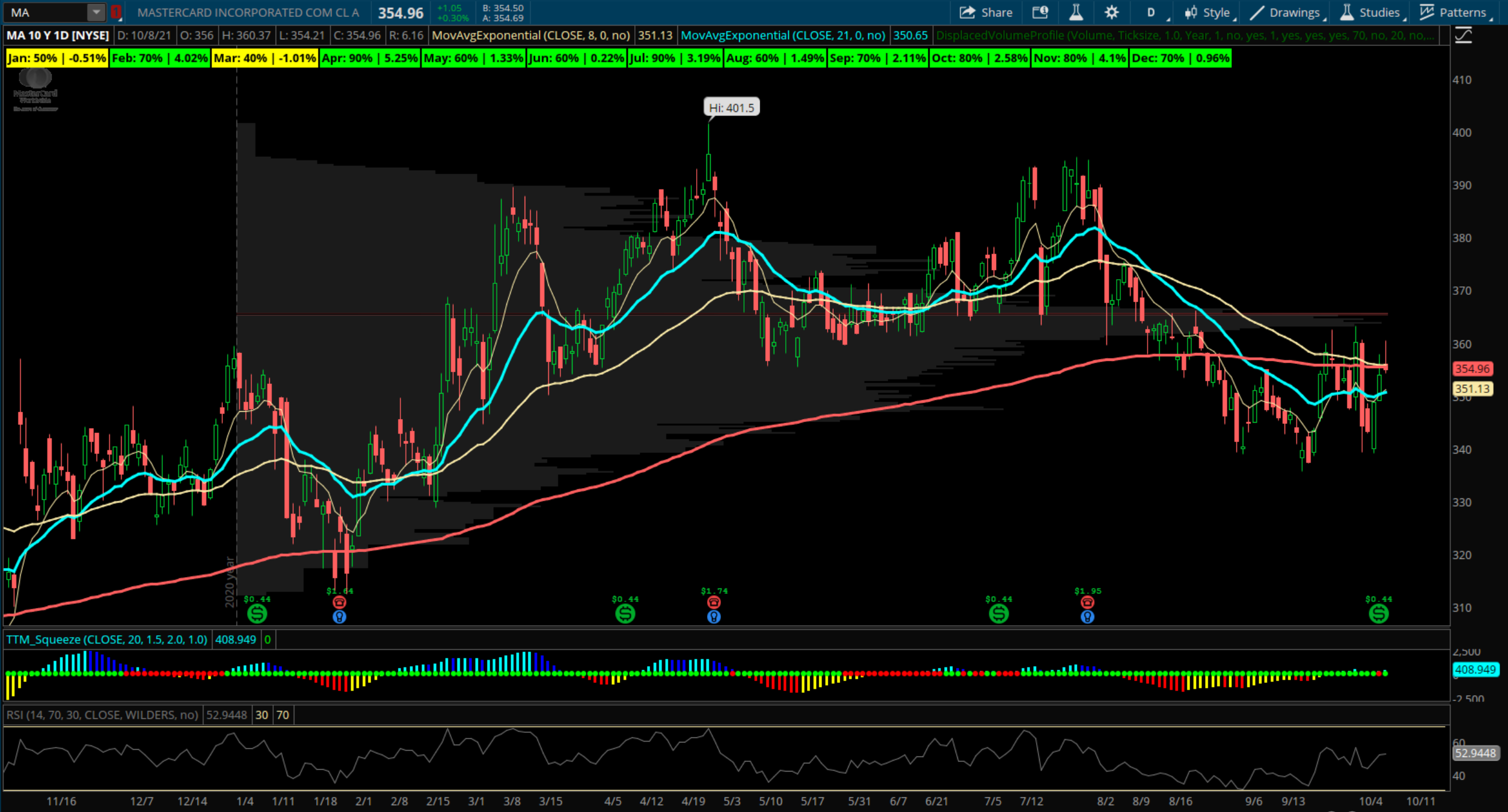Click the DisplacedVolumeProfile study label
Viewport: 1508px width, 812px height.
[x=1185, y=35]
